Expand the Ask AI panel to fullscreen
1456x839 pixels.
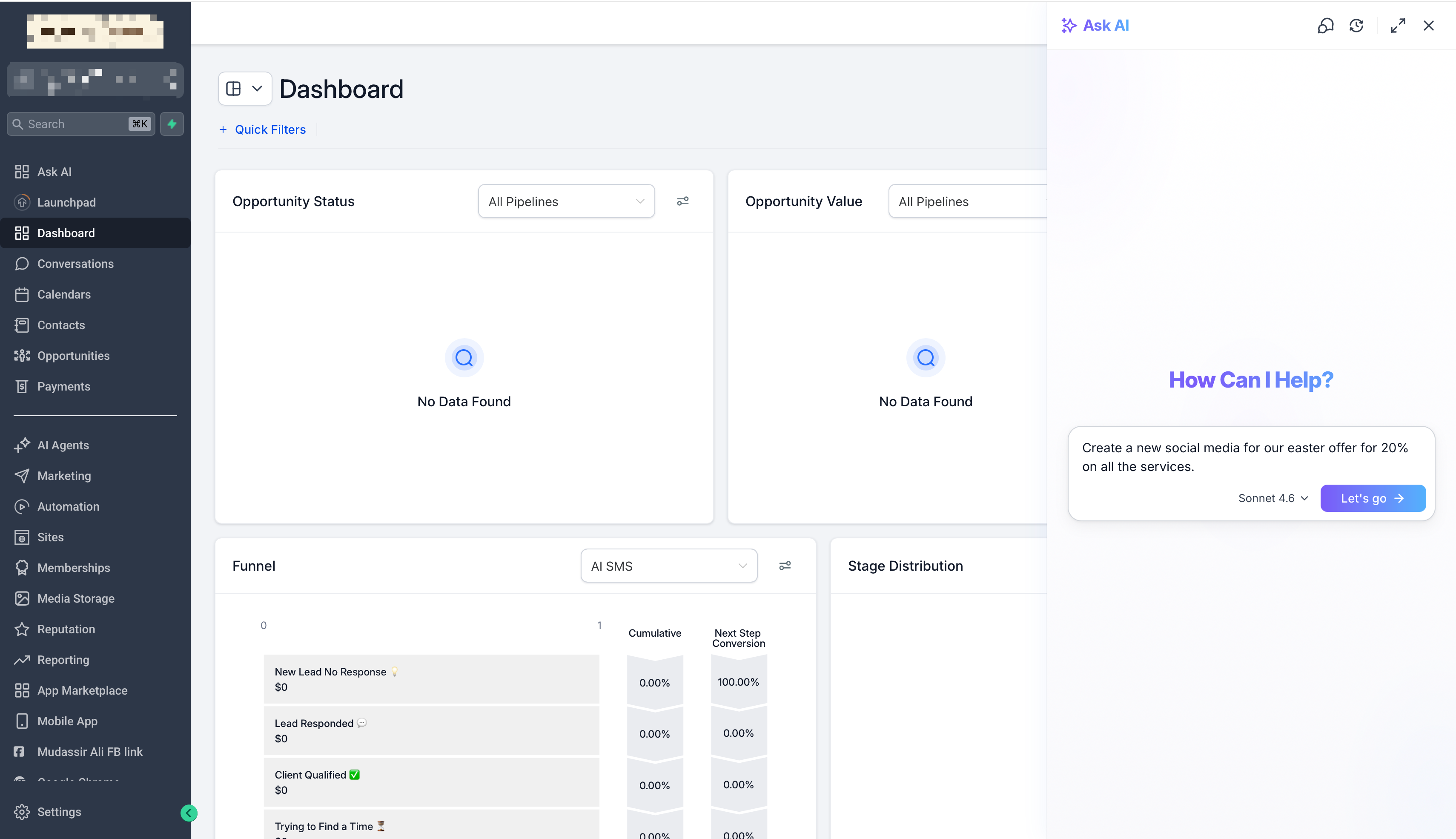pyautogui.click(x=1398, y=26)
